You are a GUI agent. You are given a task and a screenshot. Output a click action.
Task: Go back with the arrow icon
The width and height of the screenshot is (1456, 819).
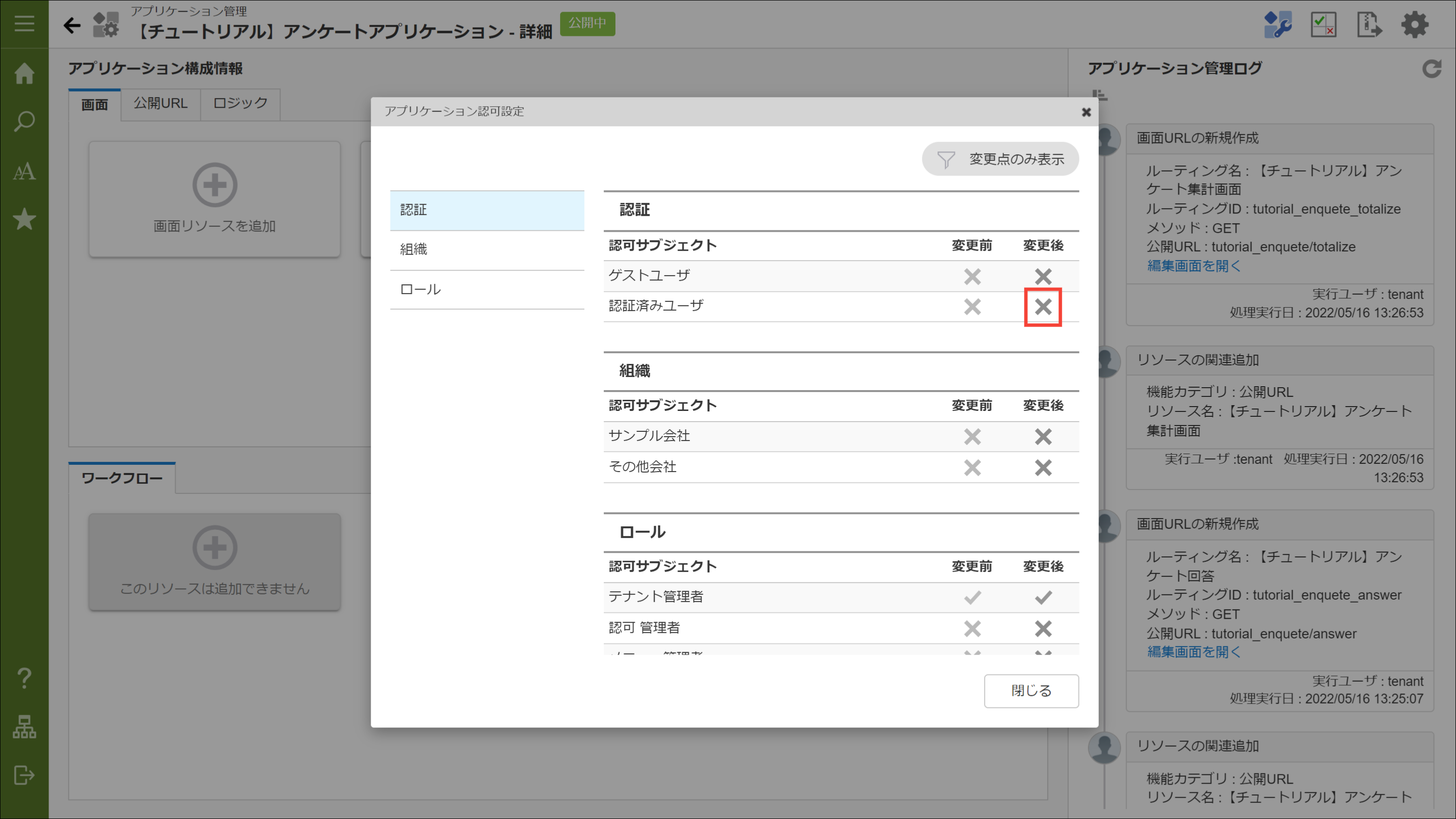coord(72,25)
